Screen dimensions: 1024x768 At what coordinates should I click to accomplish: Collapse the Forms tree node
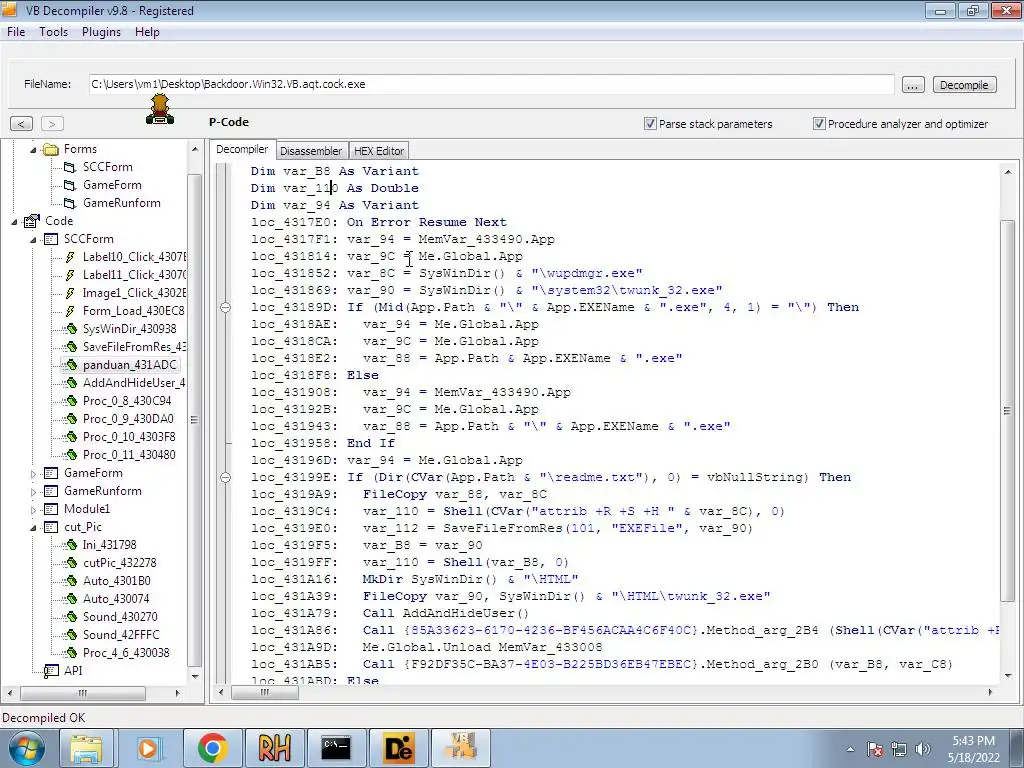coord(33,150)
